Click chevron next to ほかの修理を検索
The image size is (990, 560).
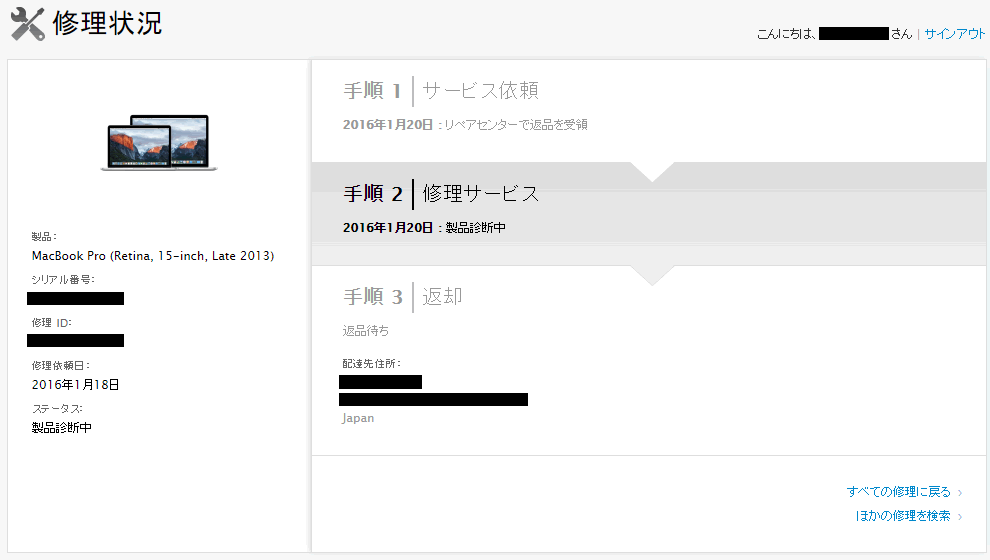click(960, 517)
